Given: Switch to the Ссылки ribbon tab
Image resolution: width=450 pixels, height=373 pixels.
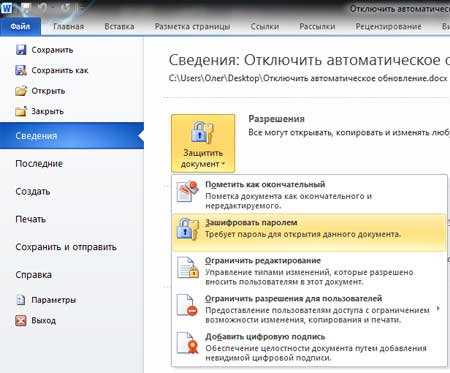Looking at the screenshot, I should [265, 27].
